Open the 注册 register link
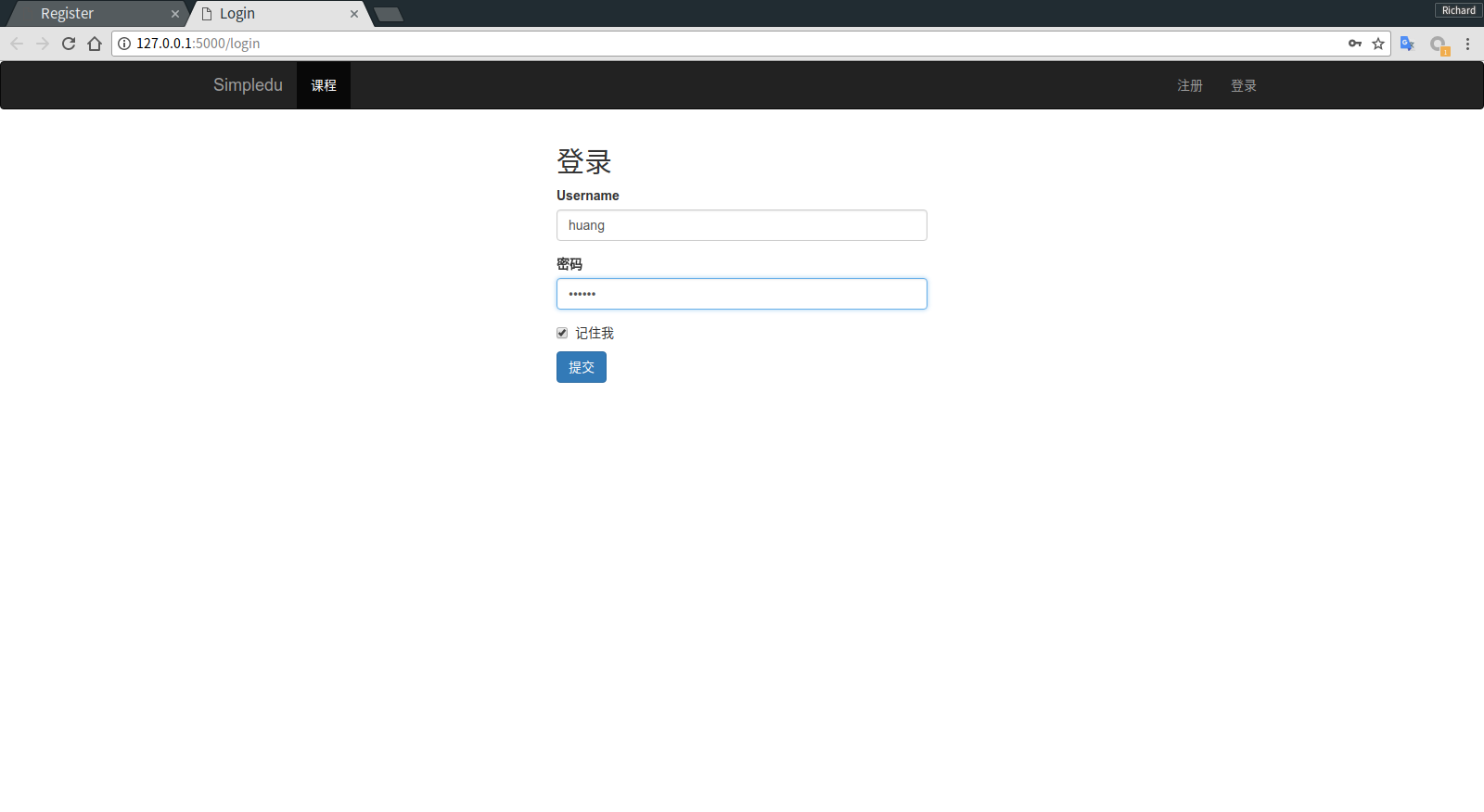 click(x=1190, y=85)
